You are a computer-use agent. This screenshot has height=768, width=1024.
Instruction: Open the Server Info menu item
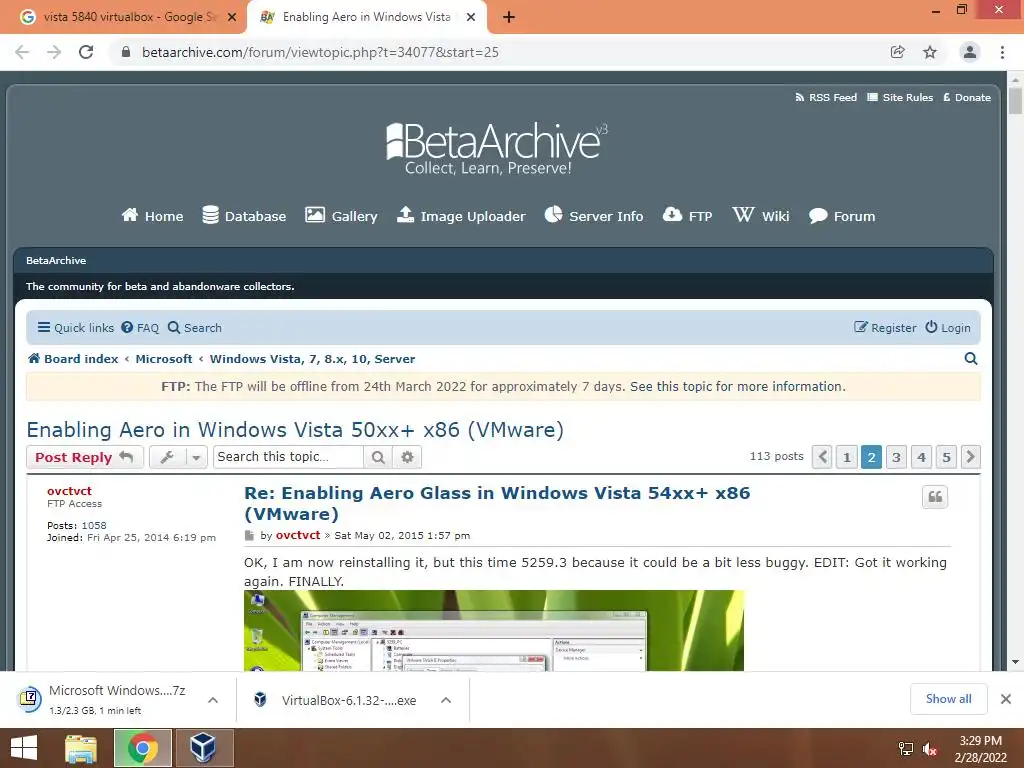[x=594, y=216]
